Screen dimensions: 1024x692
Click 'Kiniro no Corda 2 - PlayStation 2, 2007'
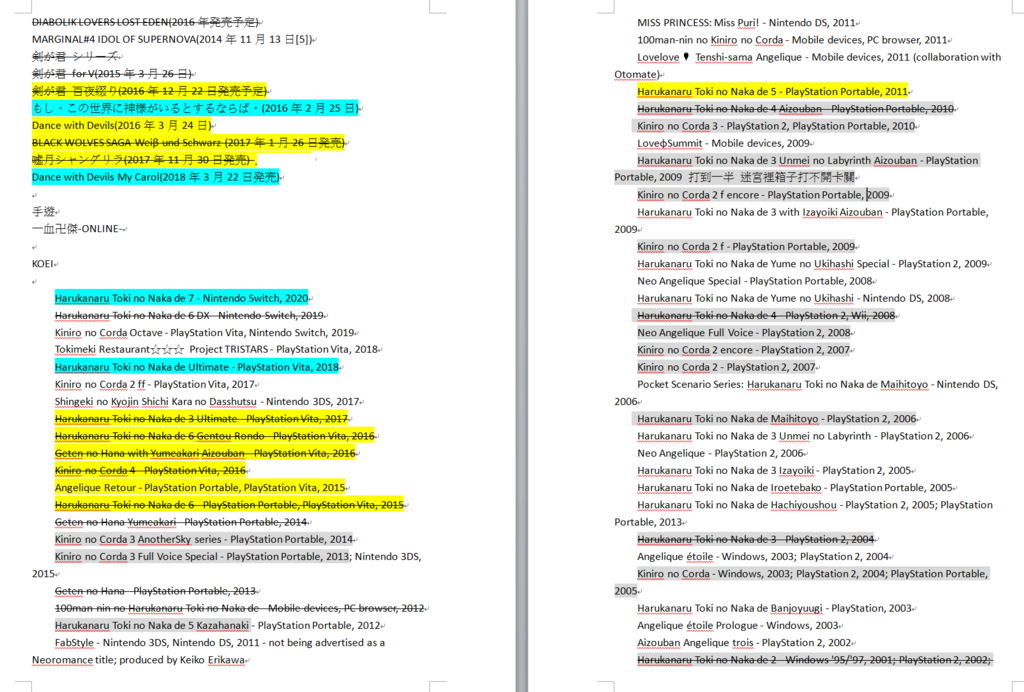(726, 367)
